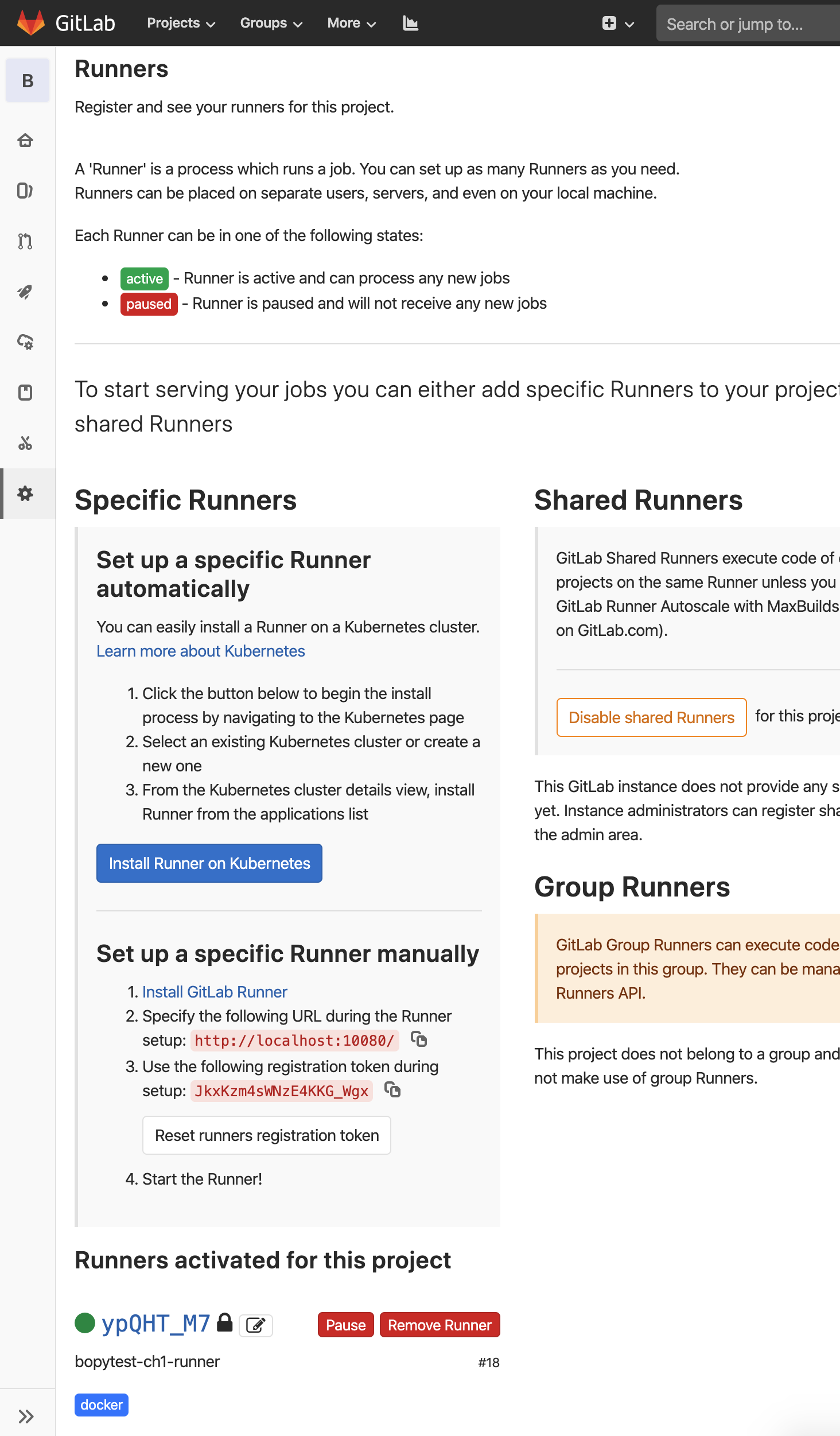
Task: Click the Specific Runners heading
Action: (x=186, y=500)
